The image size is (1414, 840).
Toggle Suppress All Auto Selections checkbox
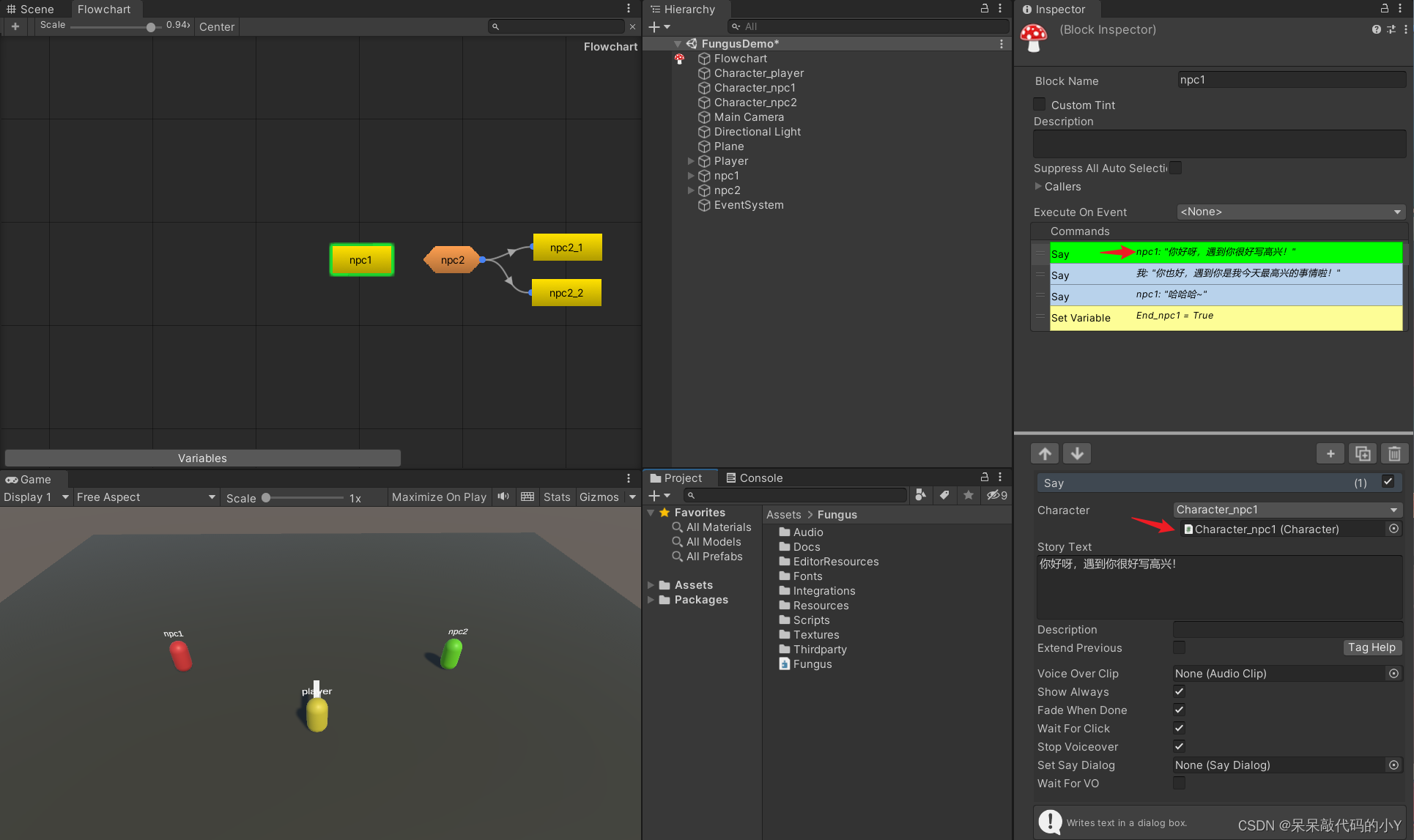coord(1175,168)
